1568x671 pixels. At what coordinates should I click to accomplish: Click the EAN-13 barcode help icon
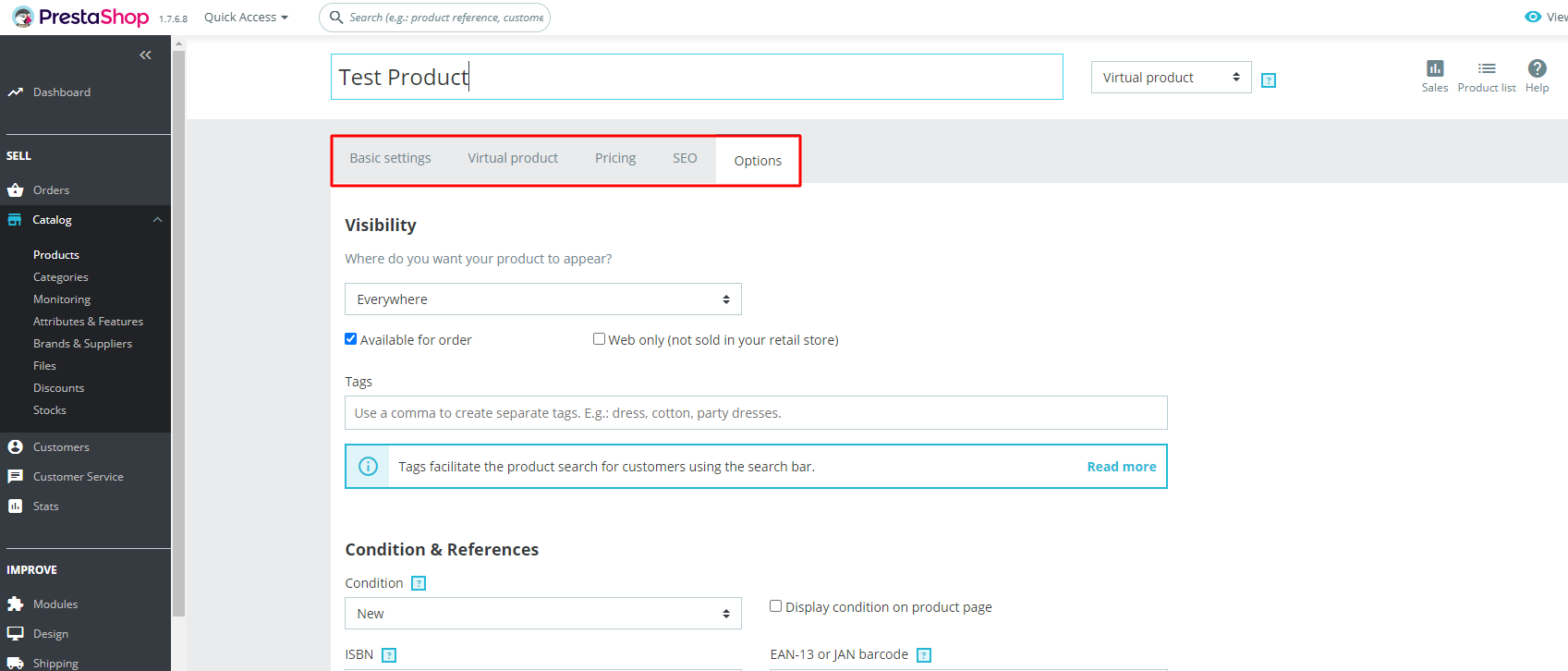click(x=924, y=655)
